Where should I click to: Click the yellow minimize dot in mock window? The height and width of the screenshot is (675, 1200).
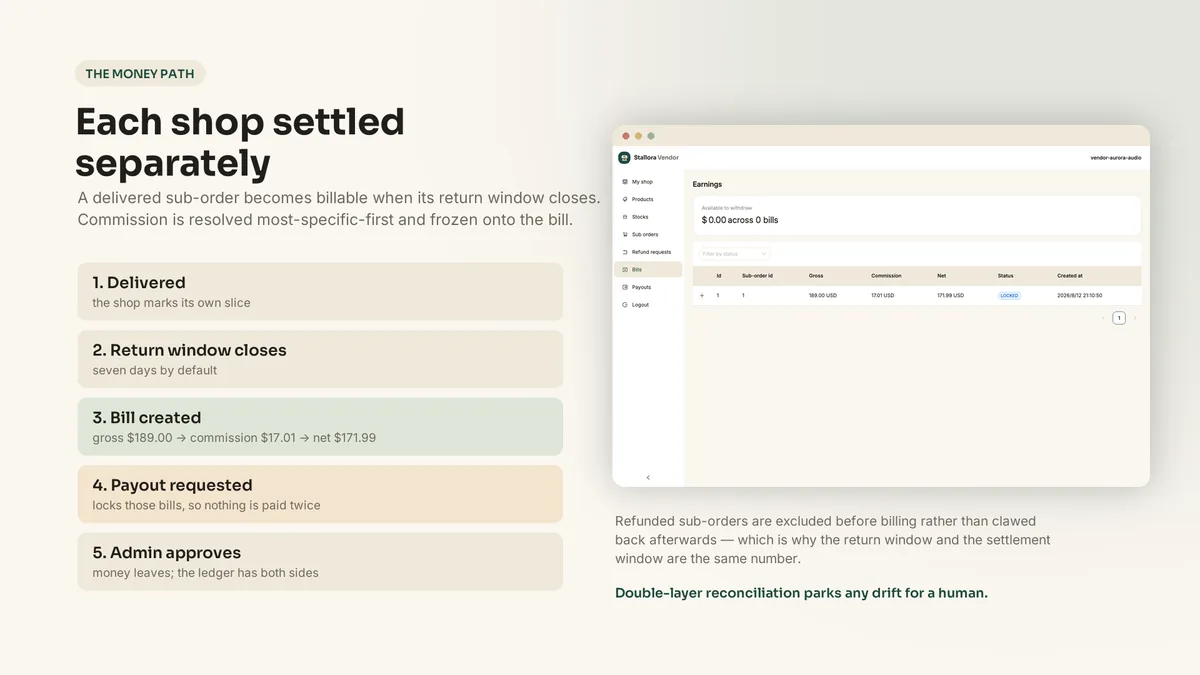tap(638, 136)
